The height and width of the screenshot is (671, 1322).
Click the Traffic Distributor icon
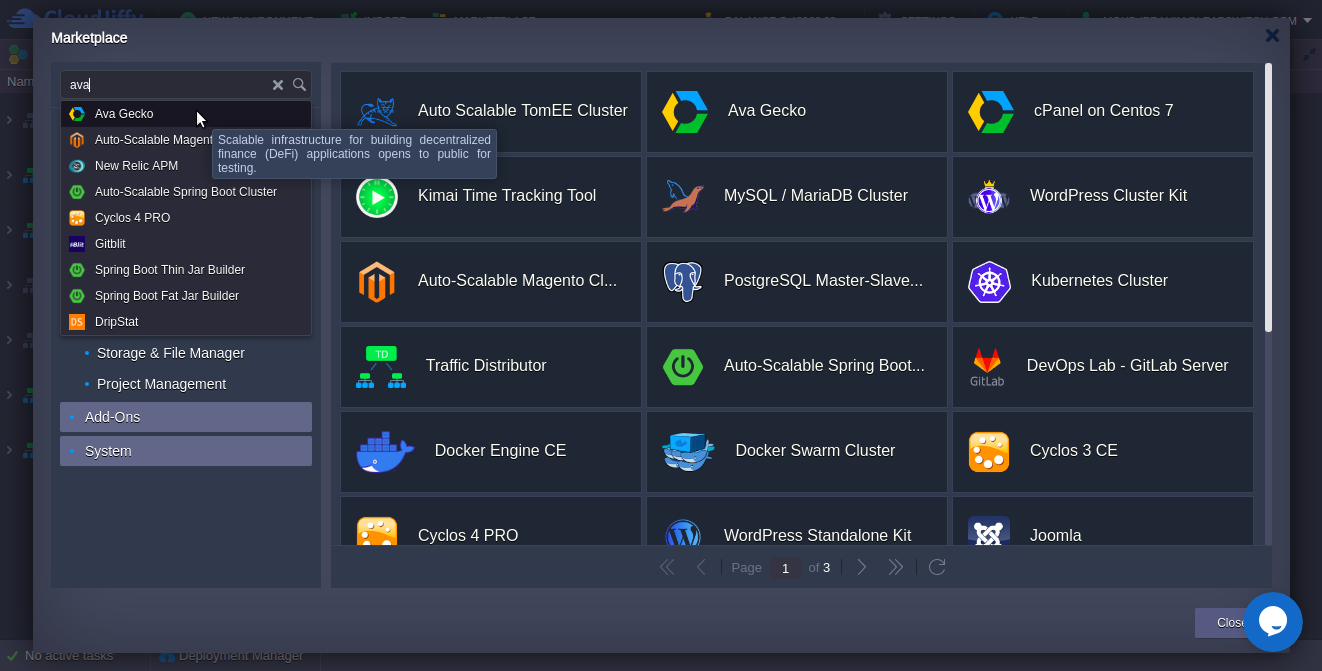(381, 367)
